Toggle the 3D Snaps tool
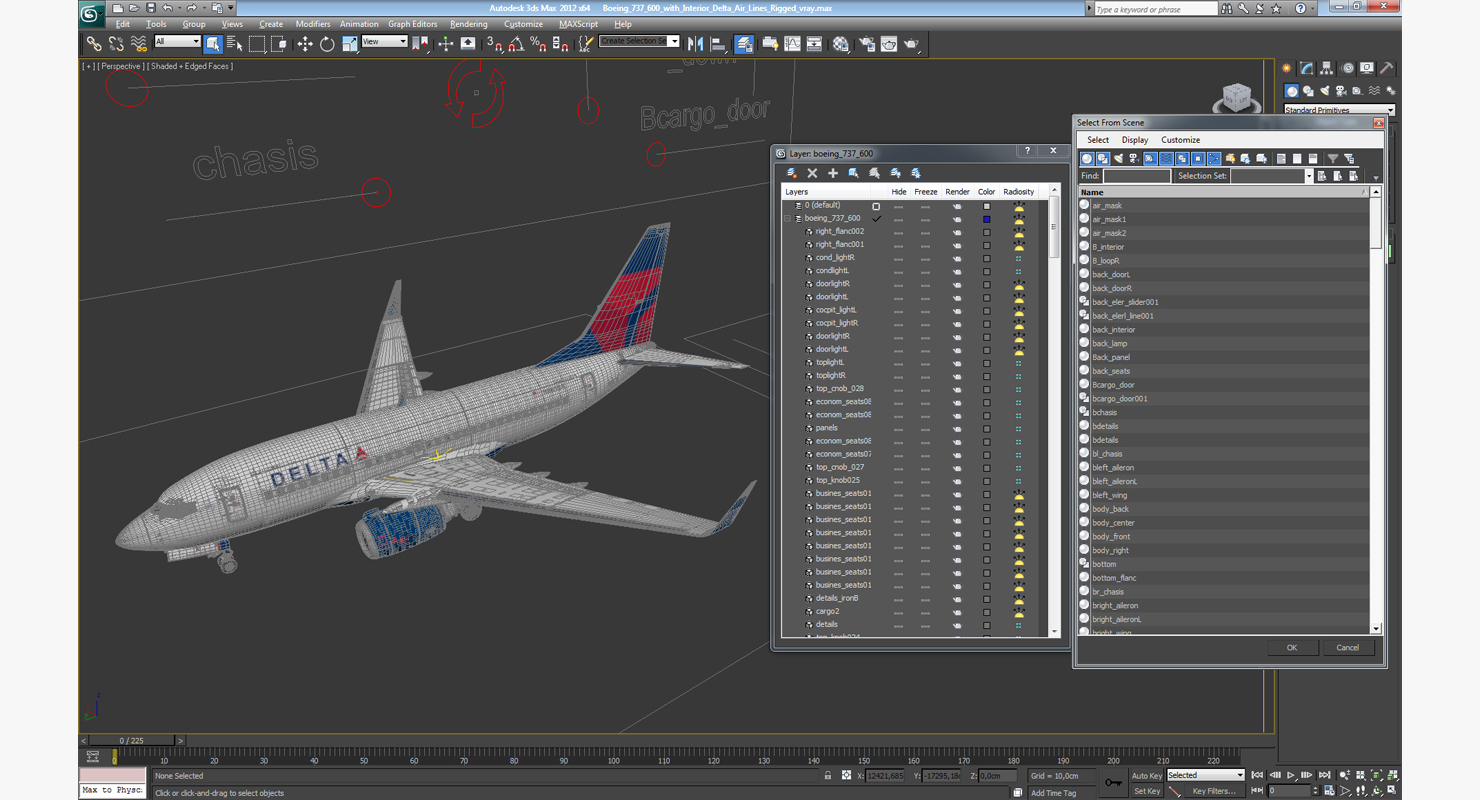Viewport: 1480px width, 800px height. [x=494, y=44]
